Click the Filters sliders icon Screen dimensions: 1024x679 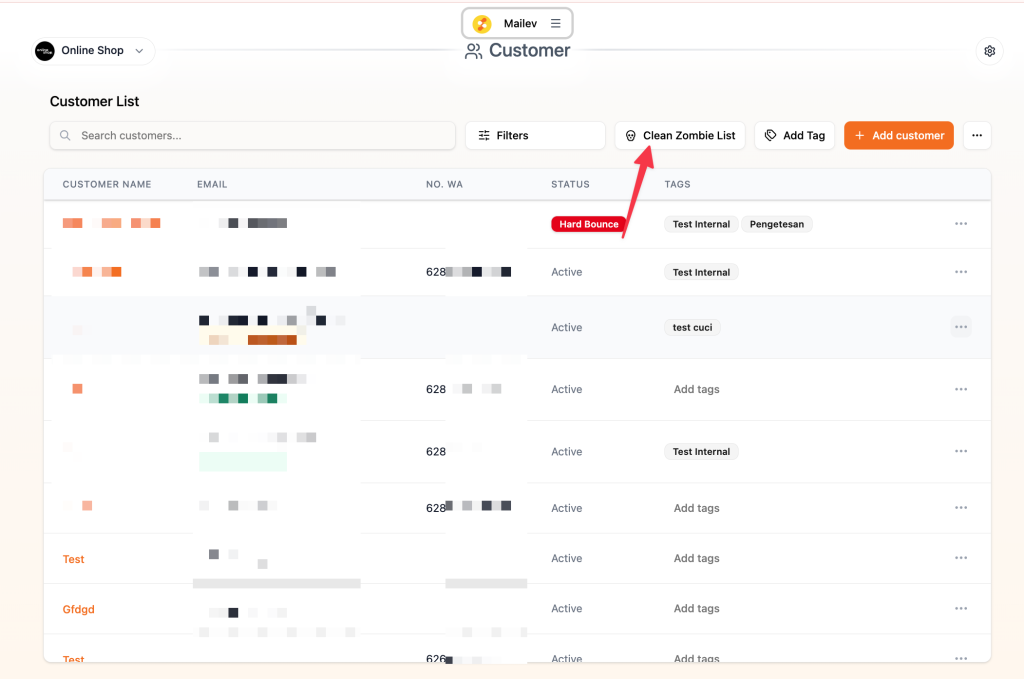(484, 135)
